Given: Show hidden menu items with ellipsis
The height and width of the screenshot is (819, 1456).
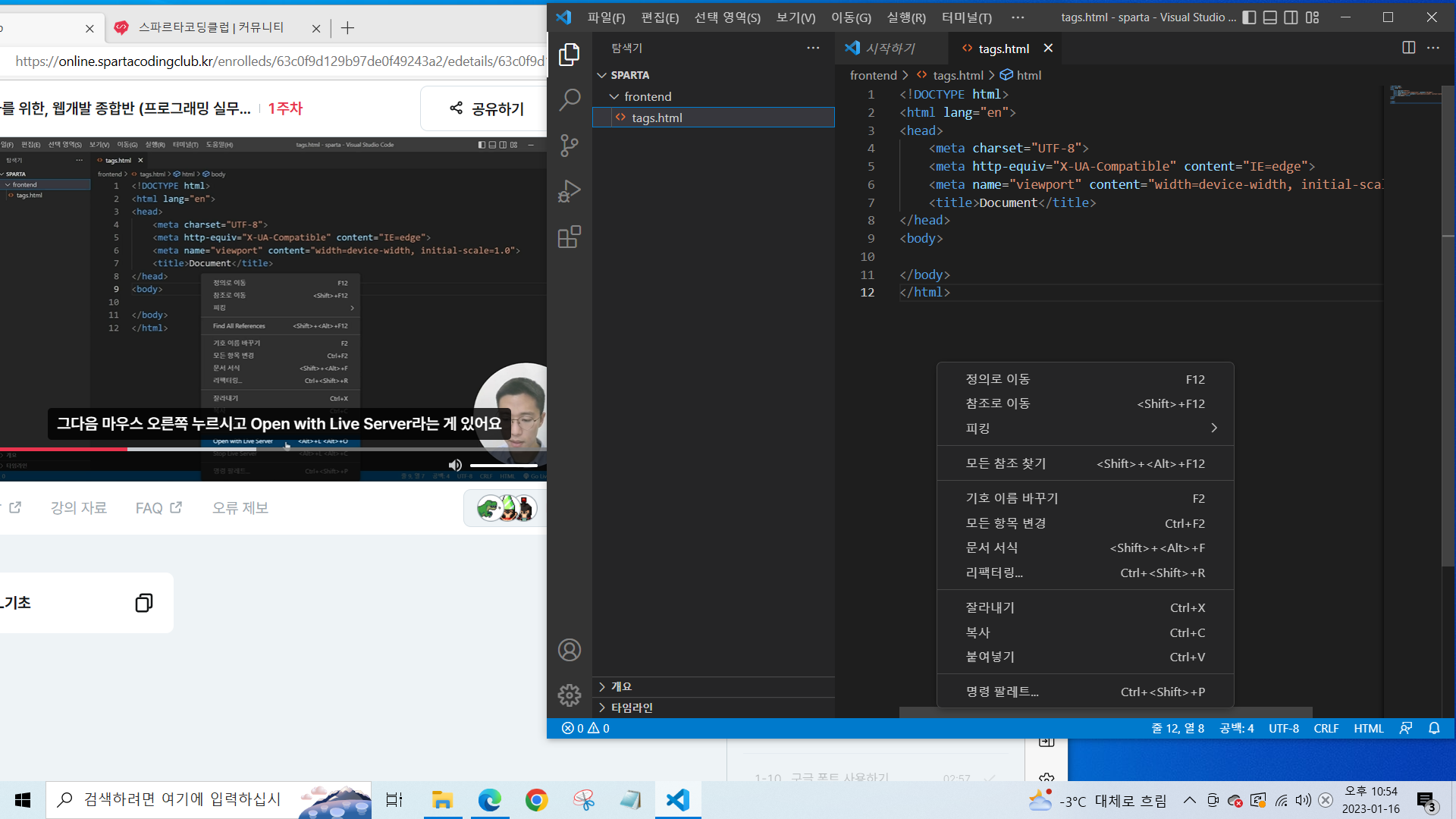Looking at the screenshot, I should (1018, 17).
